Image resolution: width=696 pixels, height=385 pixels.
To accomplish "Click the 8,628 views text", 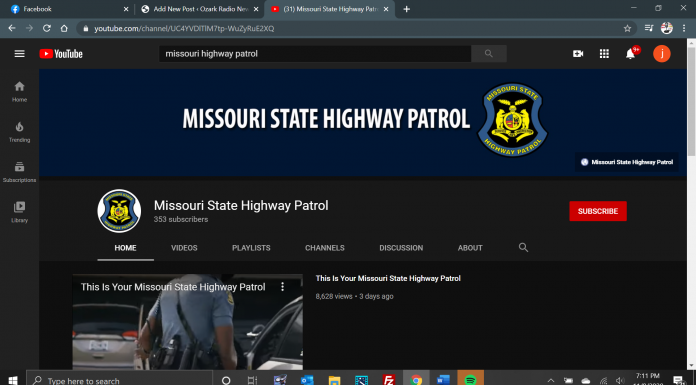I will 334,296.
